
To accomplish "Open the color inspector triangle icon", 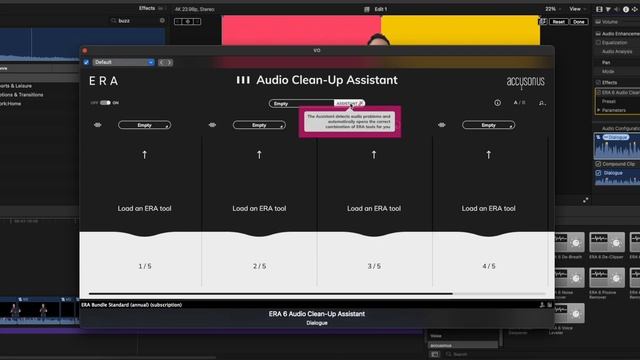I will tap(608, 9).
